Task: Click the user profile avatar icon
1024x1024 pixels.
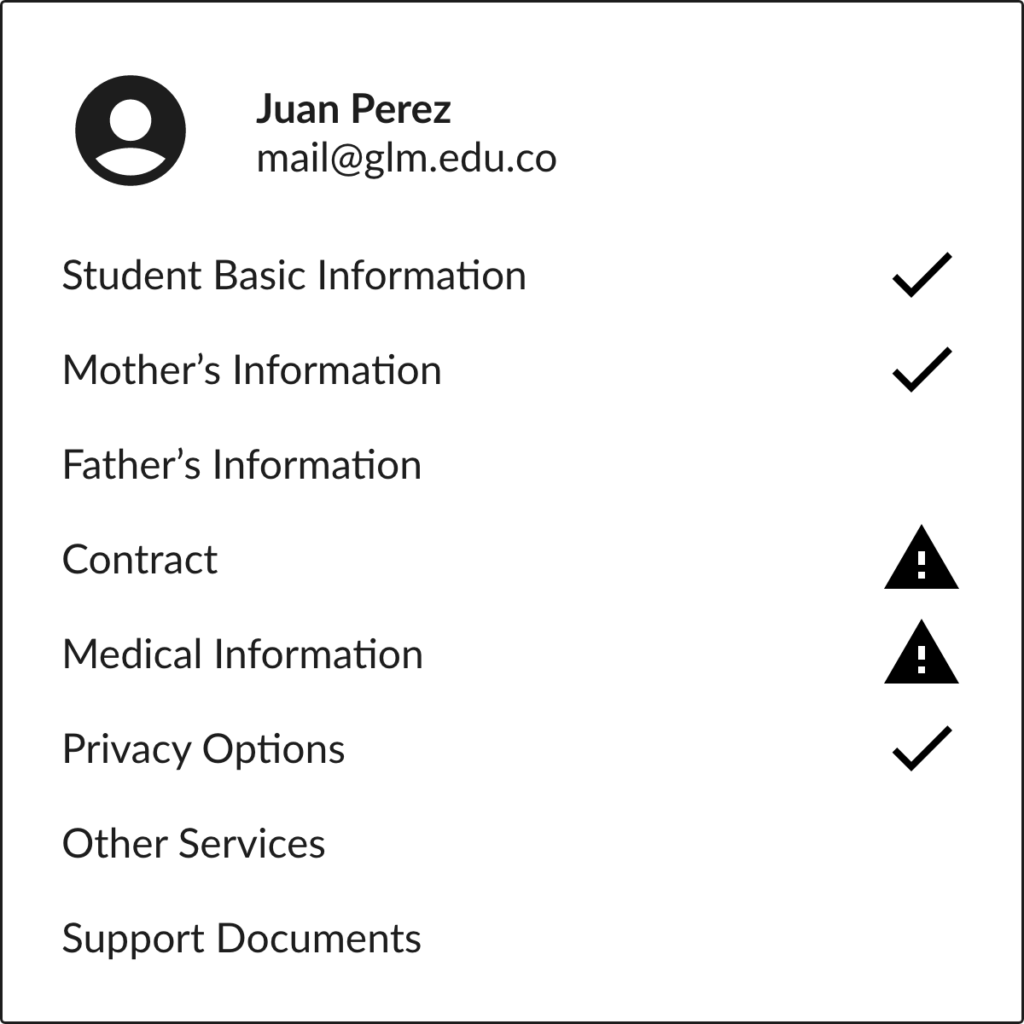Action: tap(131, 130)
